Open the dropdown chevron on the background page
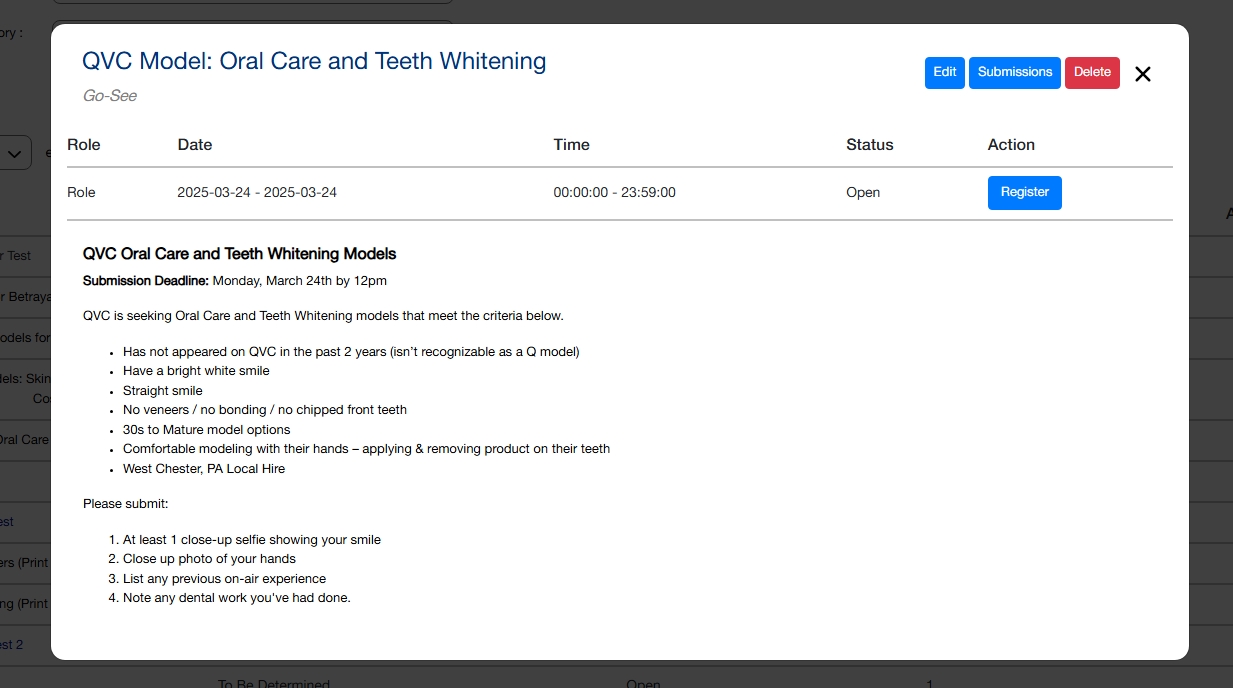 (x=15, y=154)
